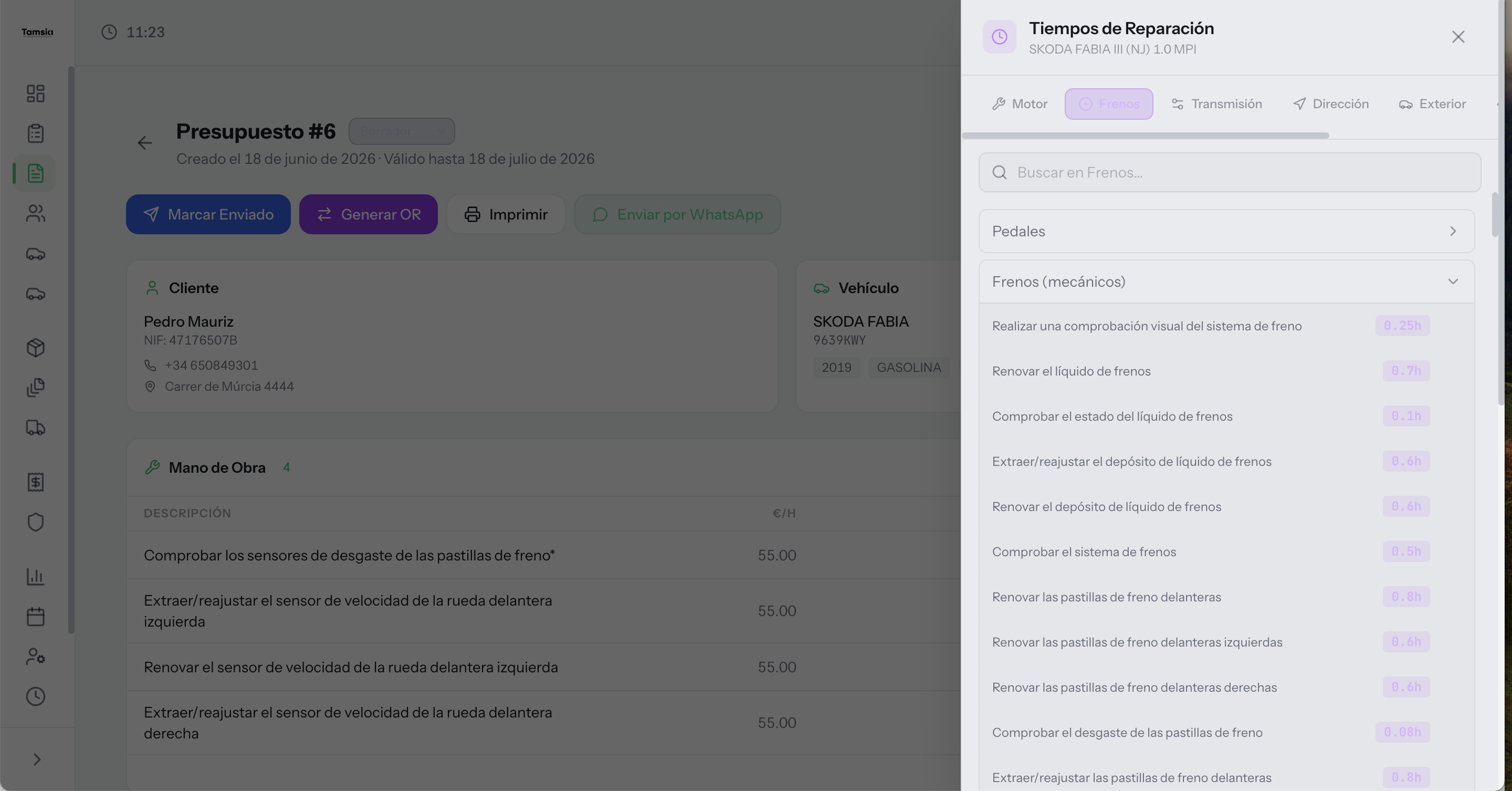This screenshot has height=791, width=1512.
Task: Collapse the Frenos (mecánicos) section
Action: pos(1226,282)
